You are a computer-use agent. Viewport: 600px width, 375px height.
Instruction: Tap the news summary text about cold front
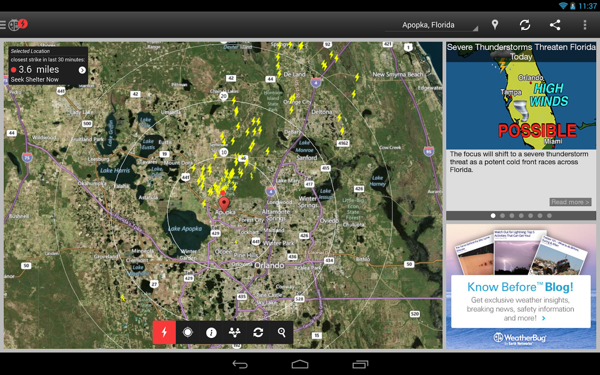(x=519, y=161)
